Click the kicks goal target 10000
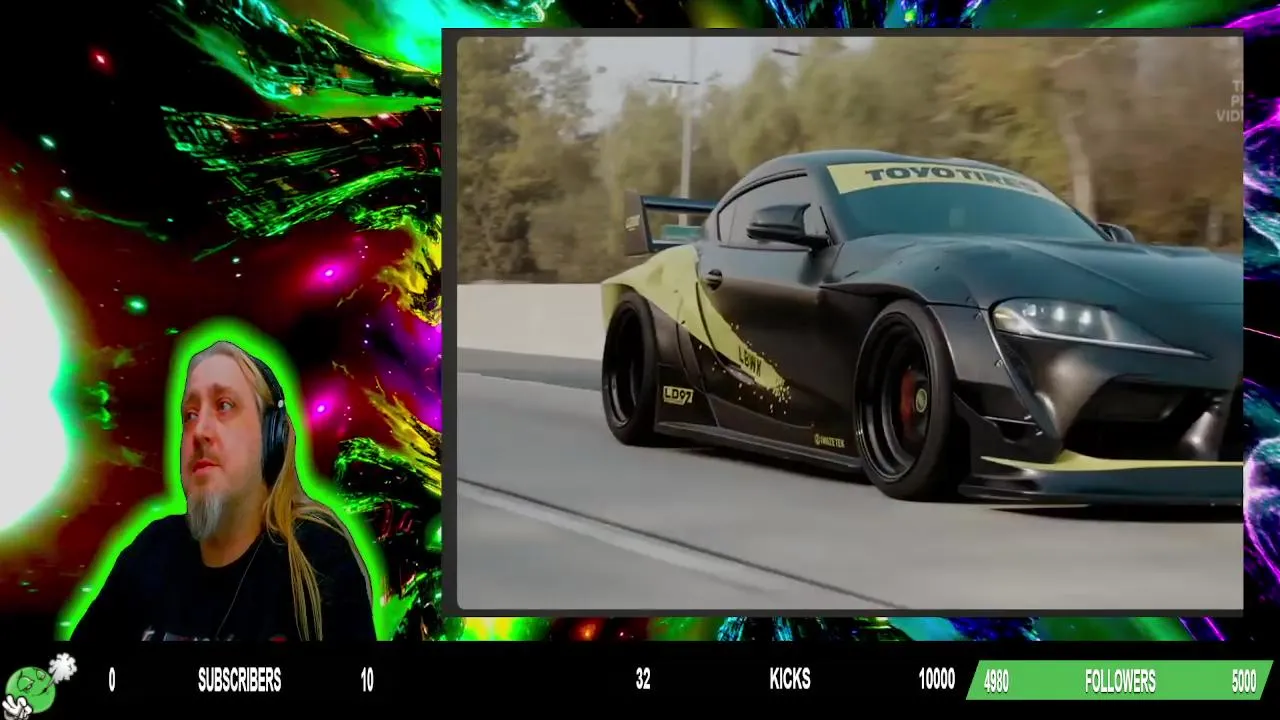 click(937, 680)
